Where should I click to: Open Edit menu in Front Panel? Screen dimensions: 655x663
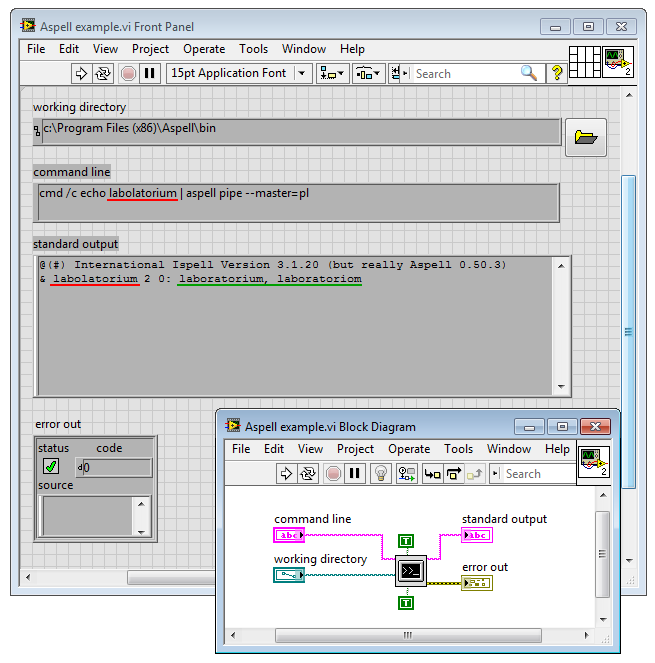coord(69,49)
